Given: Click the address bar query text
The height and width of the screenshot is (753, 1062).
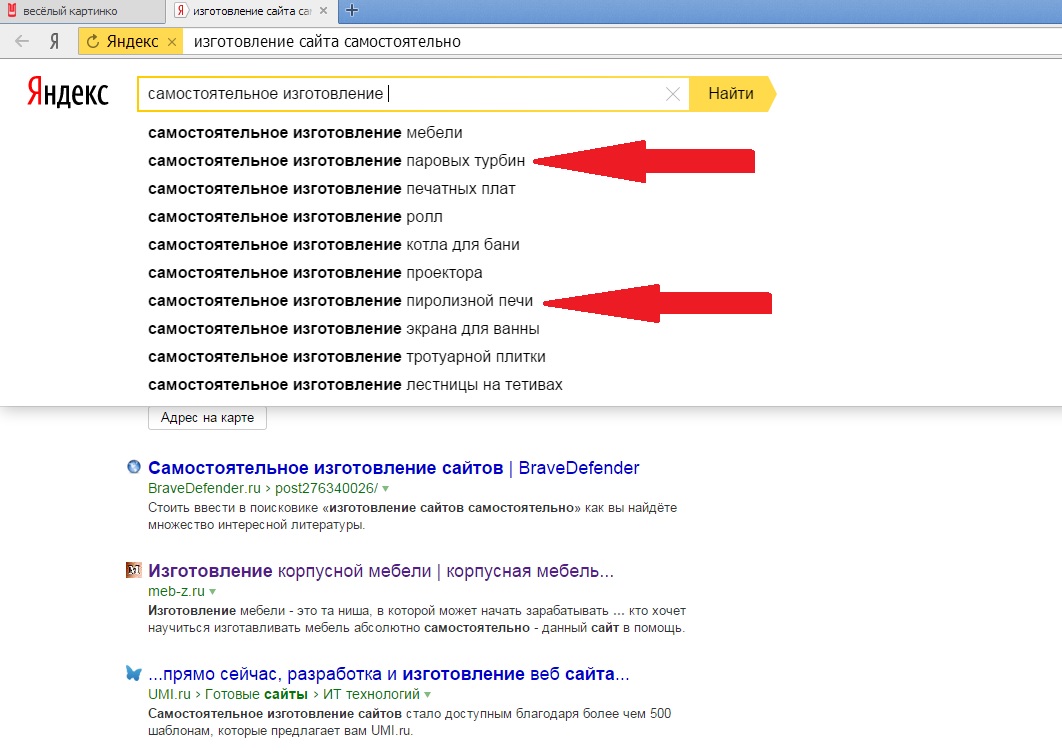Looking at the screenshot, I should [x=327, y=42].
